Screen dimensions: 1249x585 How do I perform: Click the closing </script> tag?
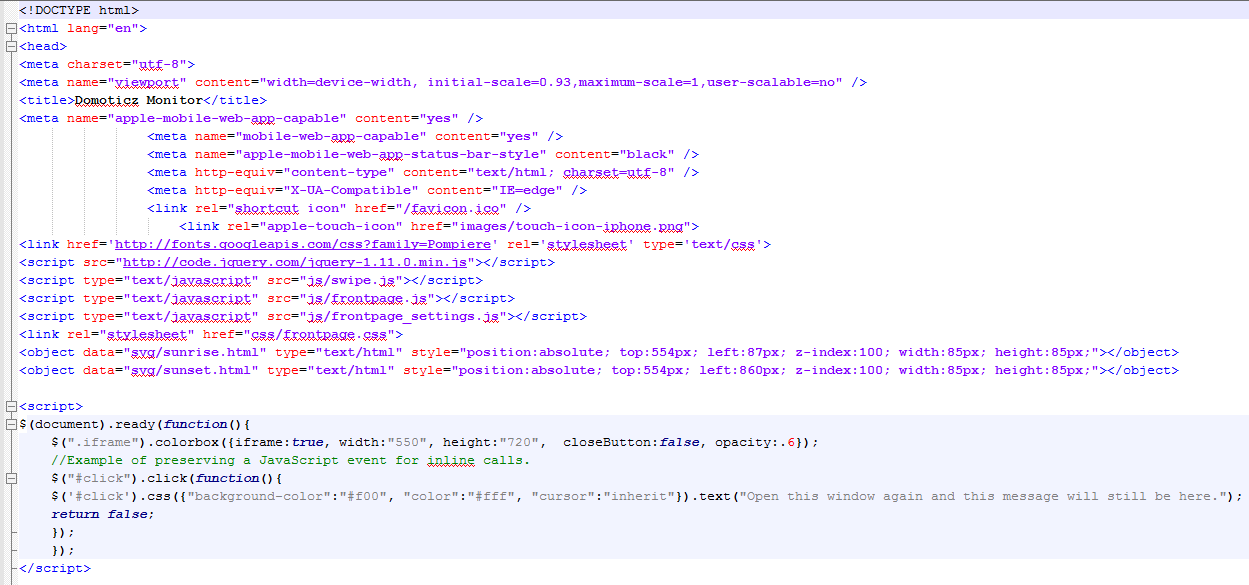55,568
